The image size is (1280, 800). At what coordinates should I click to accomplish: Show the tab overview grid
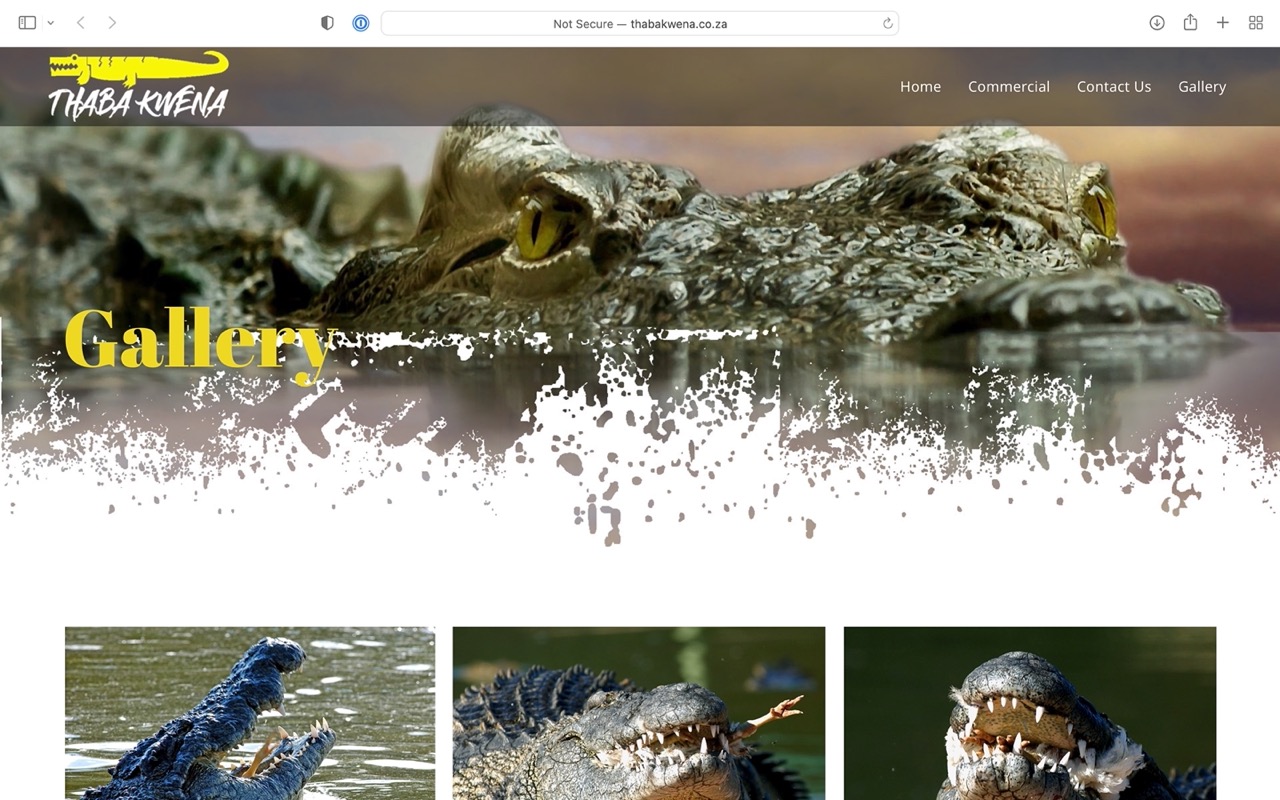(1256, 23)
